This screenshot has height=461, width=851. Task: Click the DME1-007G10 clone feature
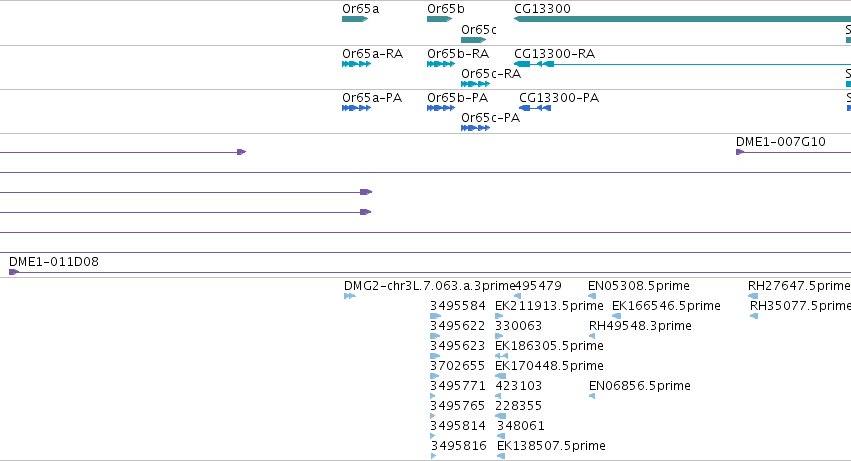point(793,152)
